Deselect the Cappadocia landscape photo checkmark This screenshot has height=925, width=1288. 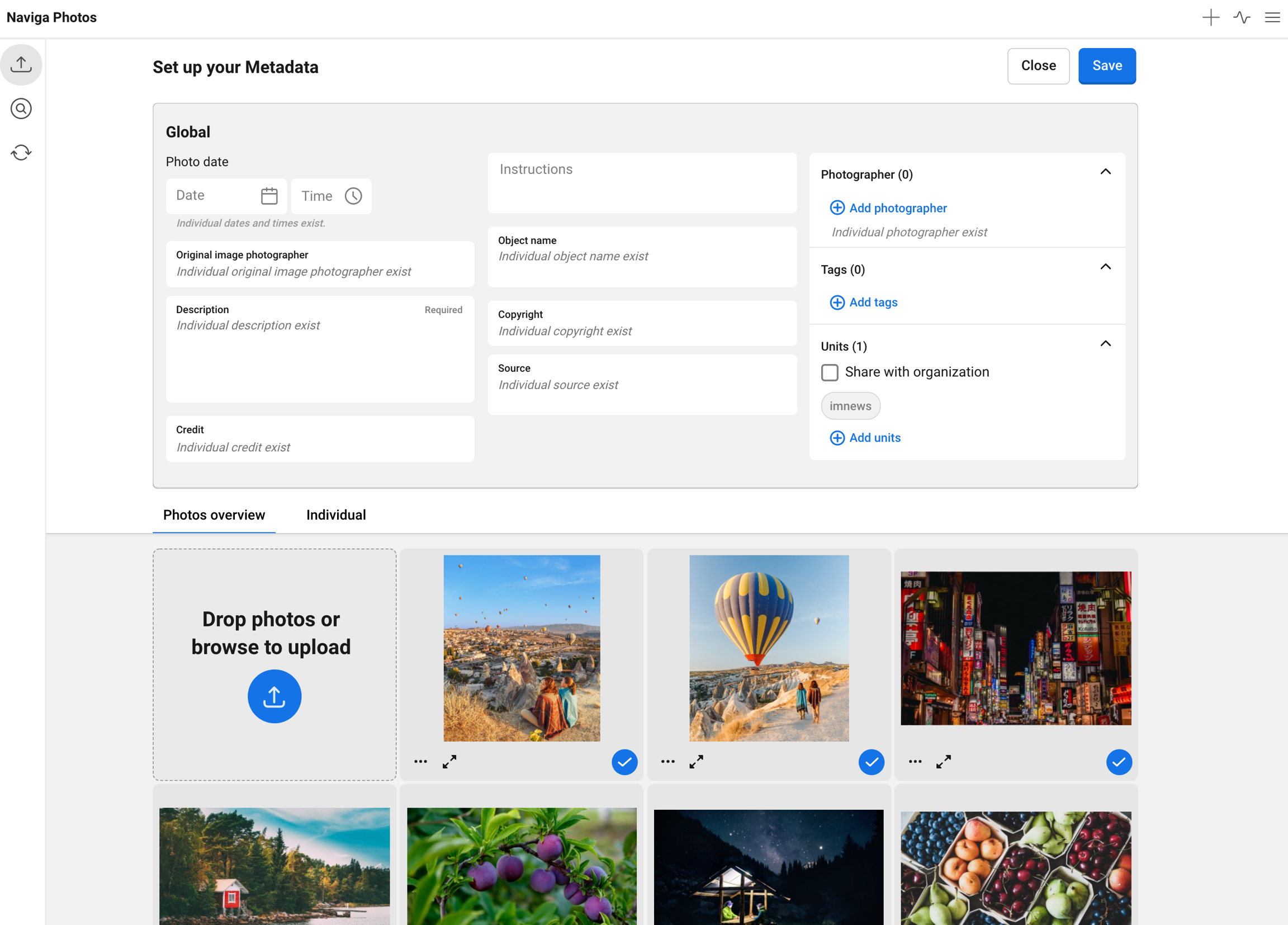tap(624, 762)
